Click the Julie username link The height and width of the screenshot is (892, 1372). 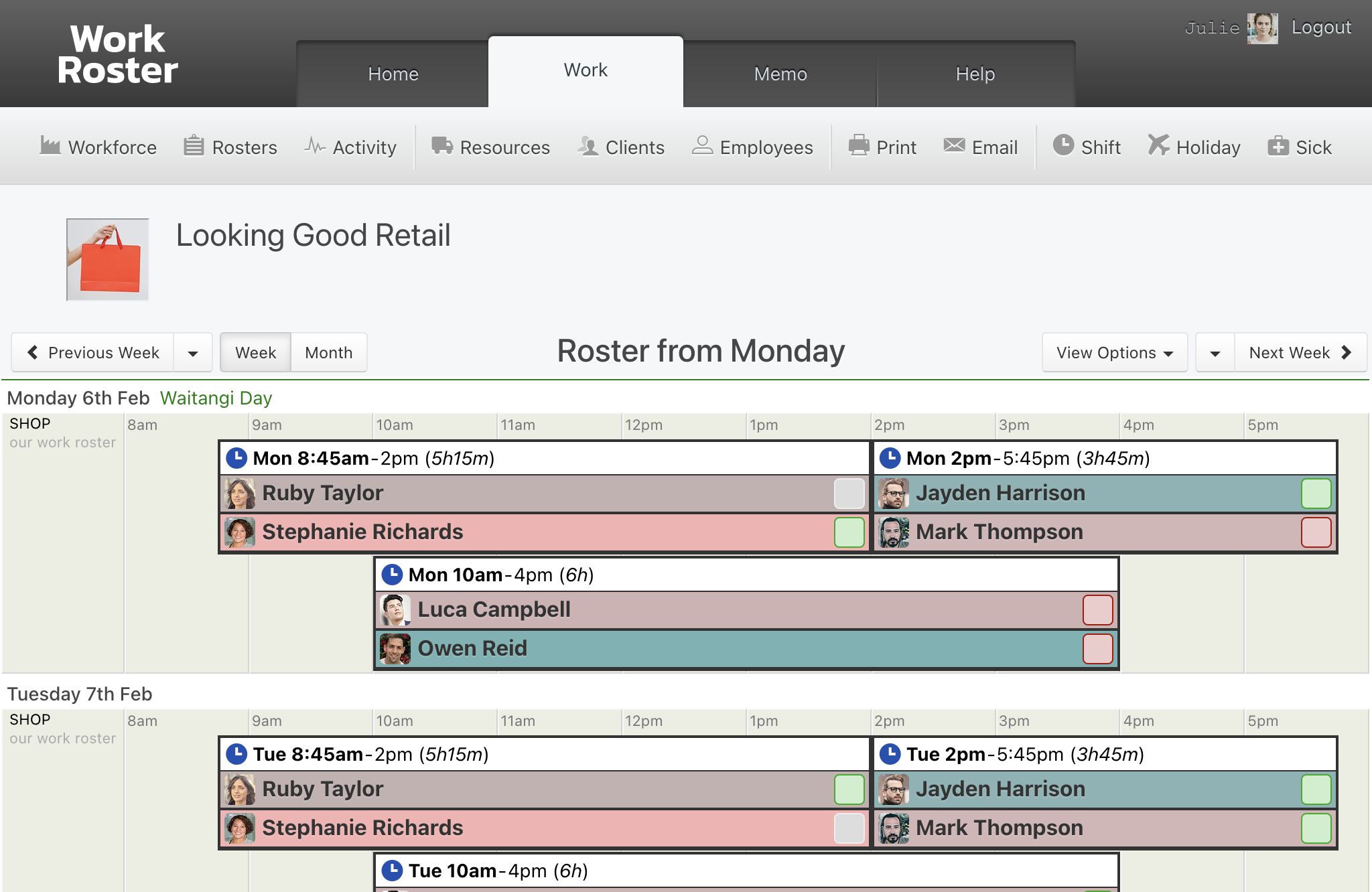[1212, 28]
